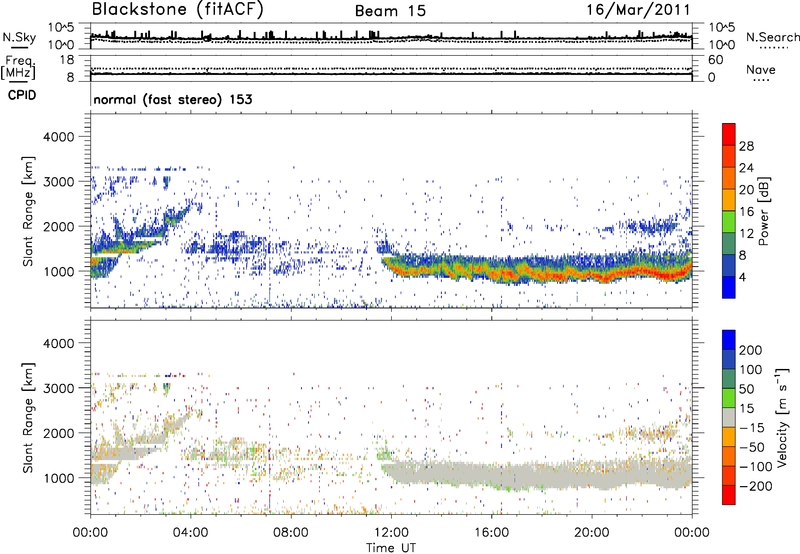
Task: Click the strong red-orange backscatter band after 12:00
Action: 541,274
